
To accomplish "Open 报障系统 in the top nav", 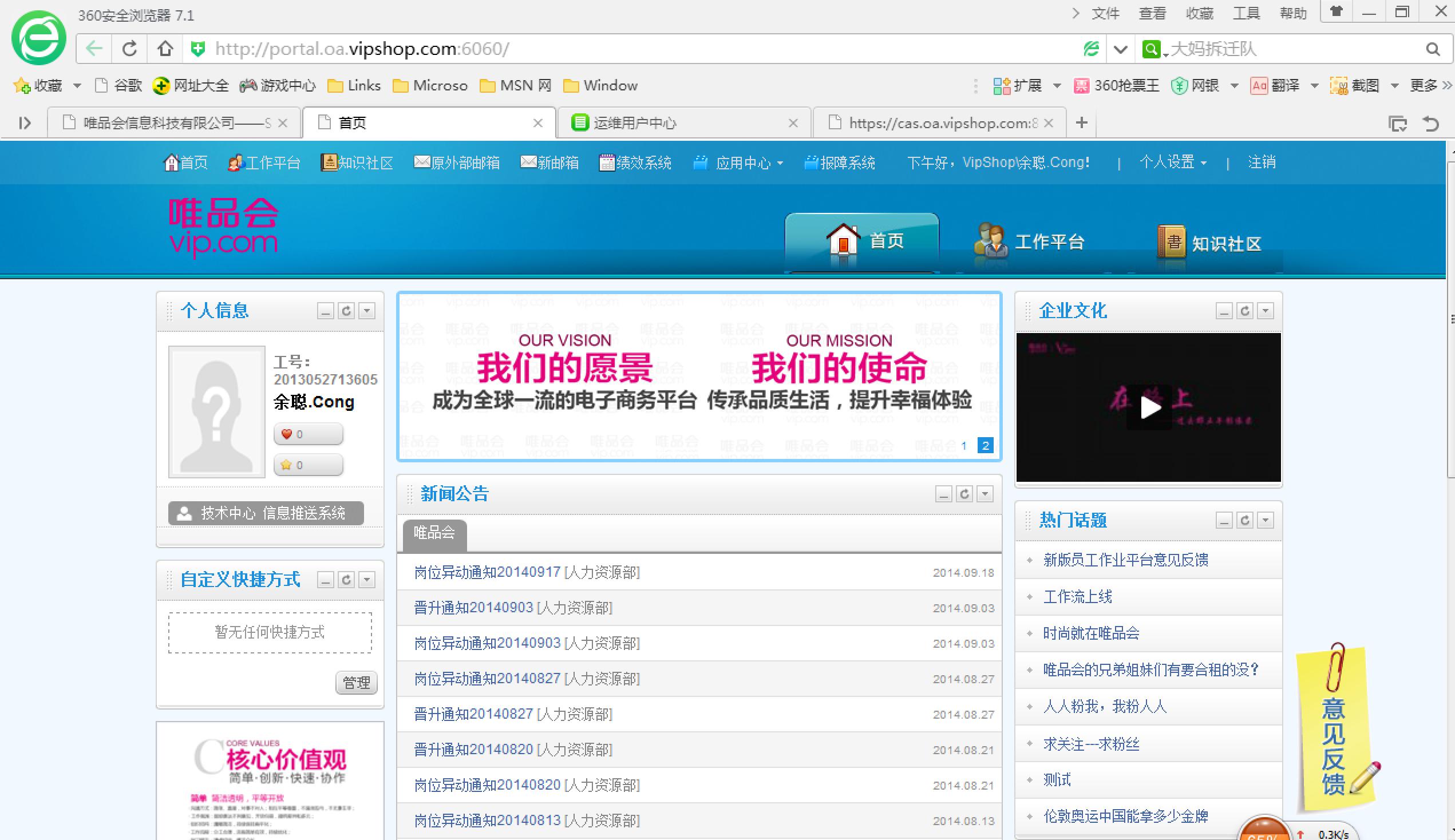I will (840, 163).
